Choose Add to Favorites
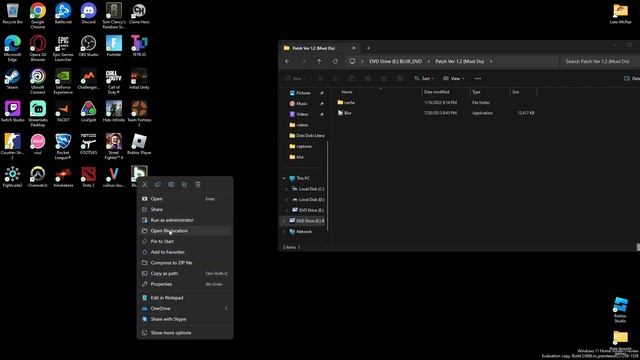Viewport: 640px width, 360px height. pos(185,252)
